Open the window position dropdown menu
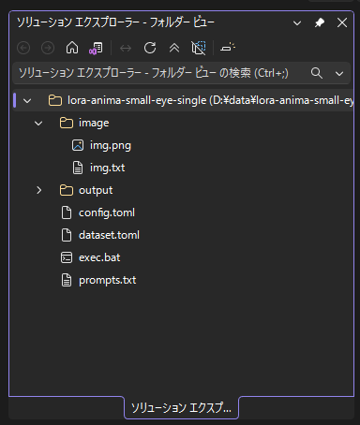 pyautogui.click(x=297, y=23)
